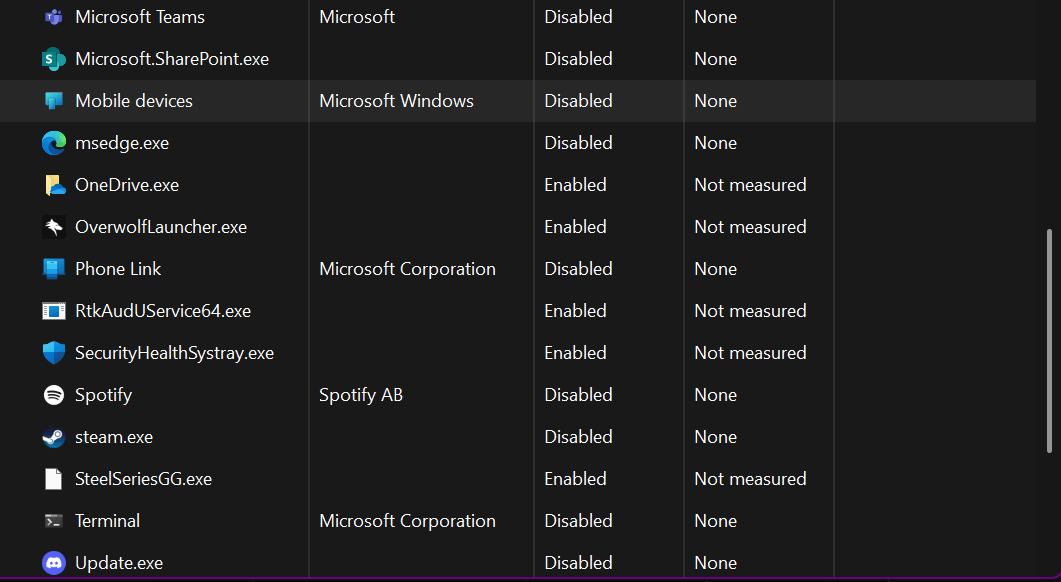Viewport: 1061px width, 582px height.
Task: Click the Microsoft Teams icon
Action: pyautogui.click(x=53, y=17)
